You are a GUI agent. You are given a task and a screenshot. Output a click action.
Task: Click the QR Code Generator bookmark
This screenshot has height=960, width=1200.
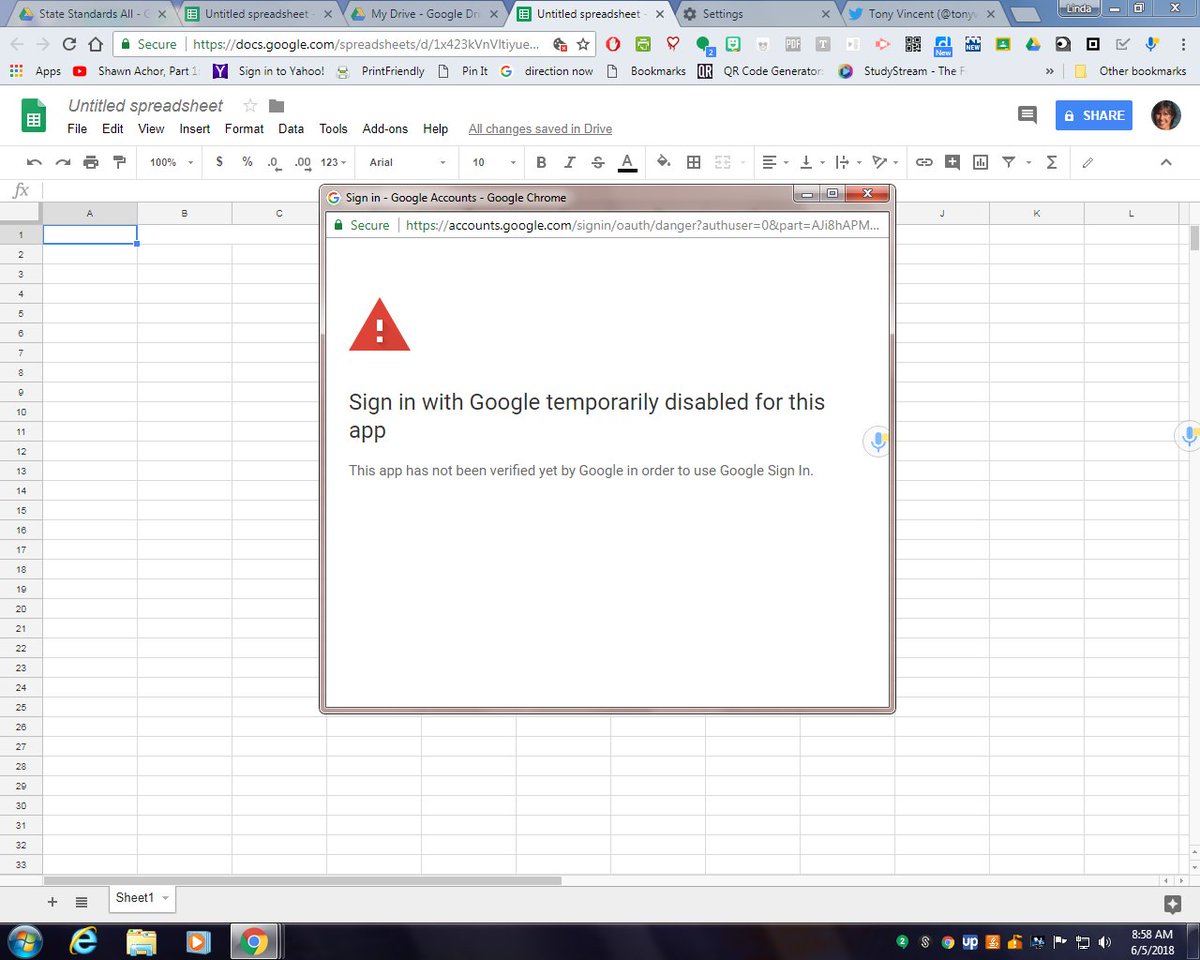point(759,71)
